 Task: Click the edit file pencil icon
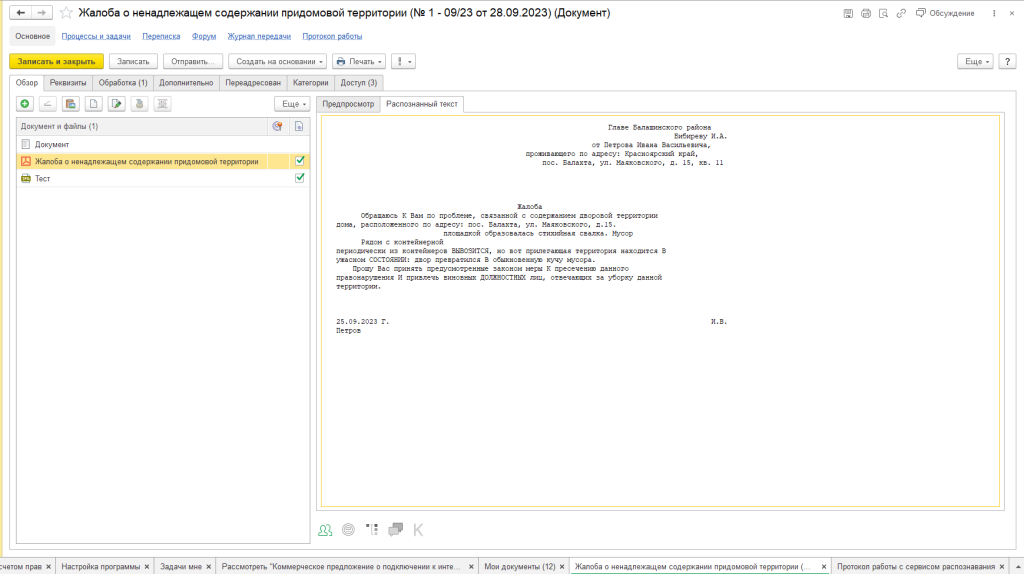[117, 103]
